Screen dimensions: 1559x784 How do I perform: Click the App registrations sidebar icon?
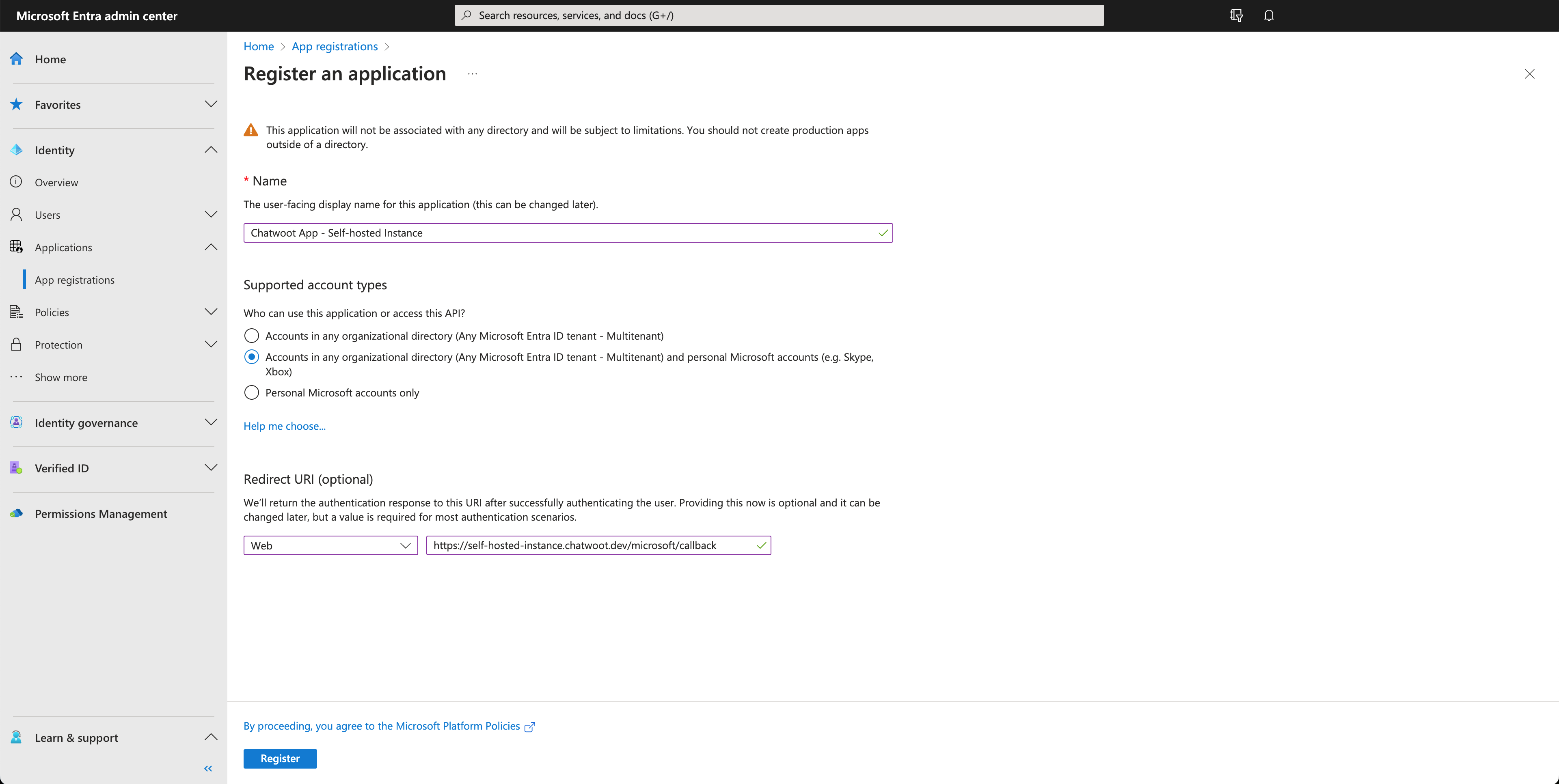point(75,279)
